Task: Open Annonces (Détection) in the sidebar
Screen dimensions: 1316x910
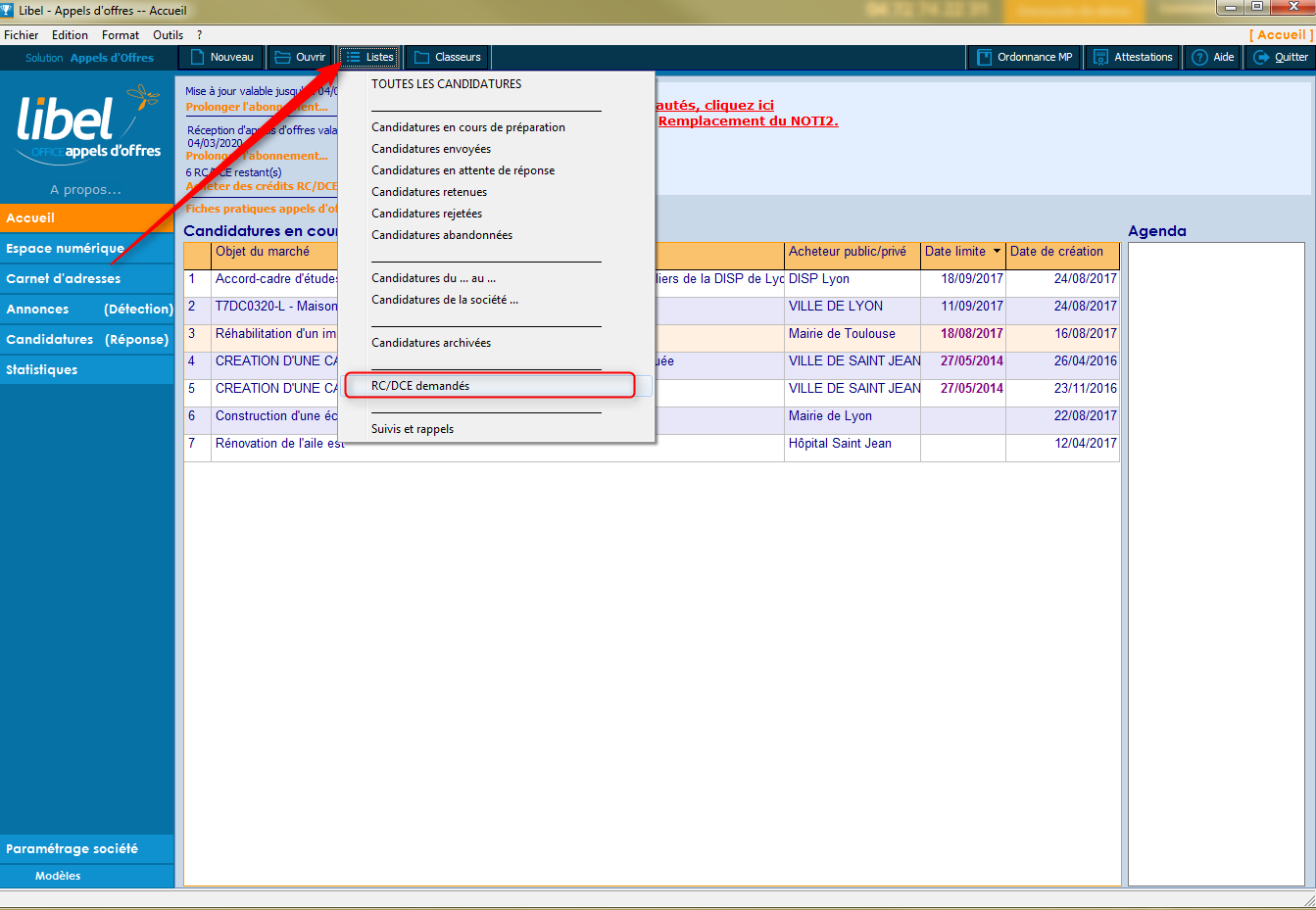Action: [87, 310]
